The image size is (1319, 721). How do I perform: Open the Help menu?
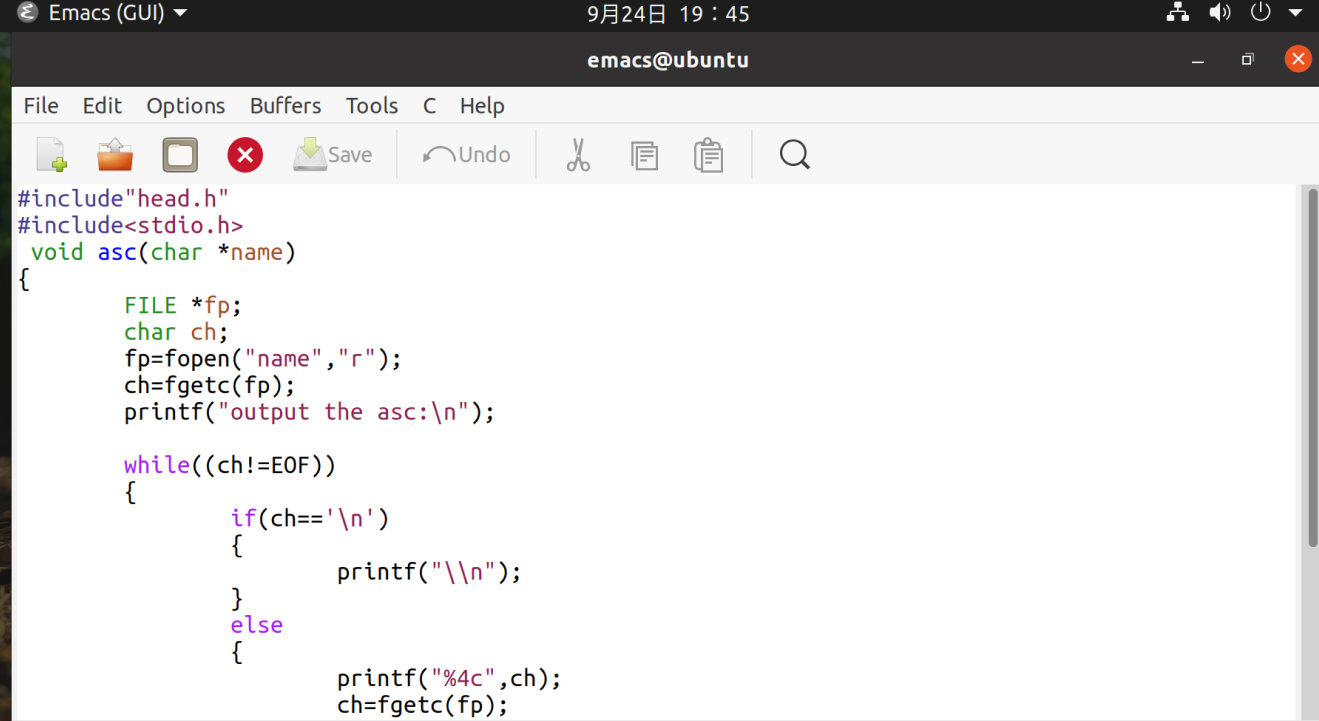coord(482,106)
